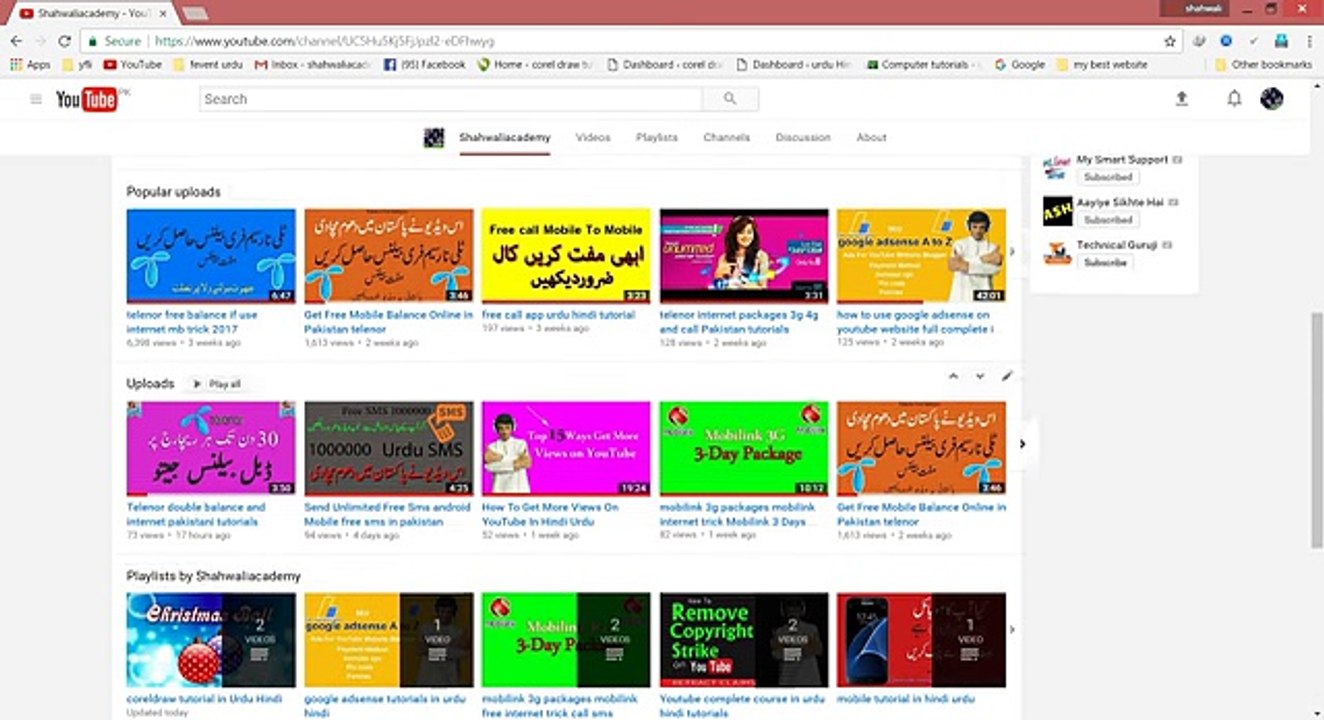Open the Apps shortcut in bookmarks bar
The image size is (1324, 720).
[30, 64]
